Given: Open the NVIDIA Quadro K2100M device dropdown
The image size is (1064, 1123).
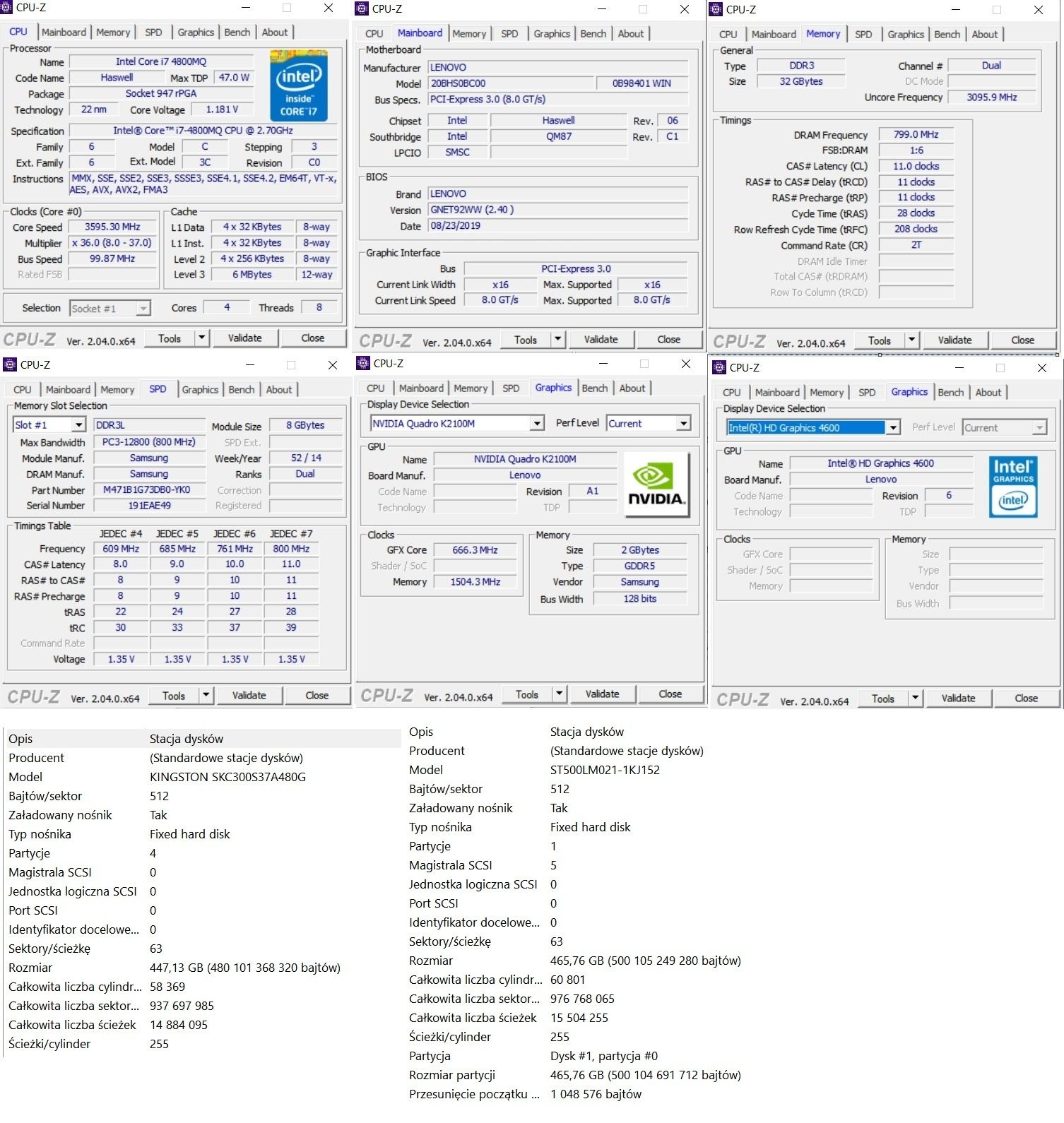Looking at the screenshot, I should point(537,424).
